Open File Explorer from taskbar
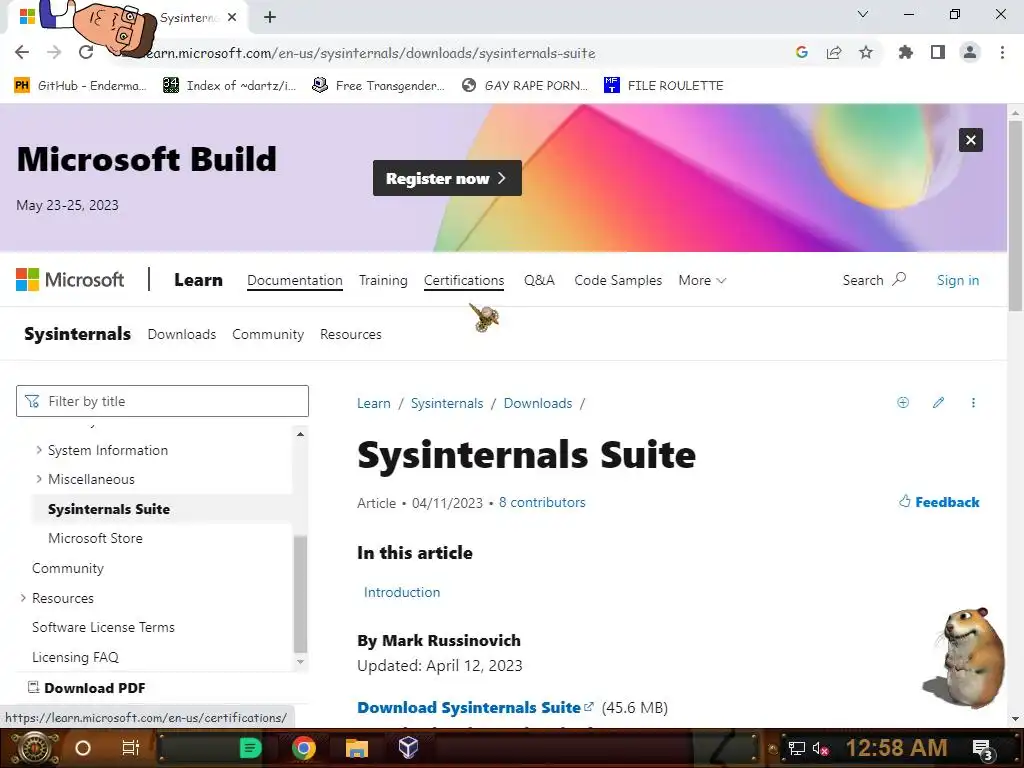 (x=357, y=748)
